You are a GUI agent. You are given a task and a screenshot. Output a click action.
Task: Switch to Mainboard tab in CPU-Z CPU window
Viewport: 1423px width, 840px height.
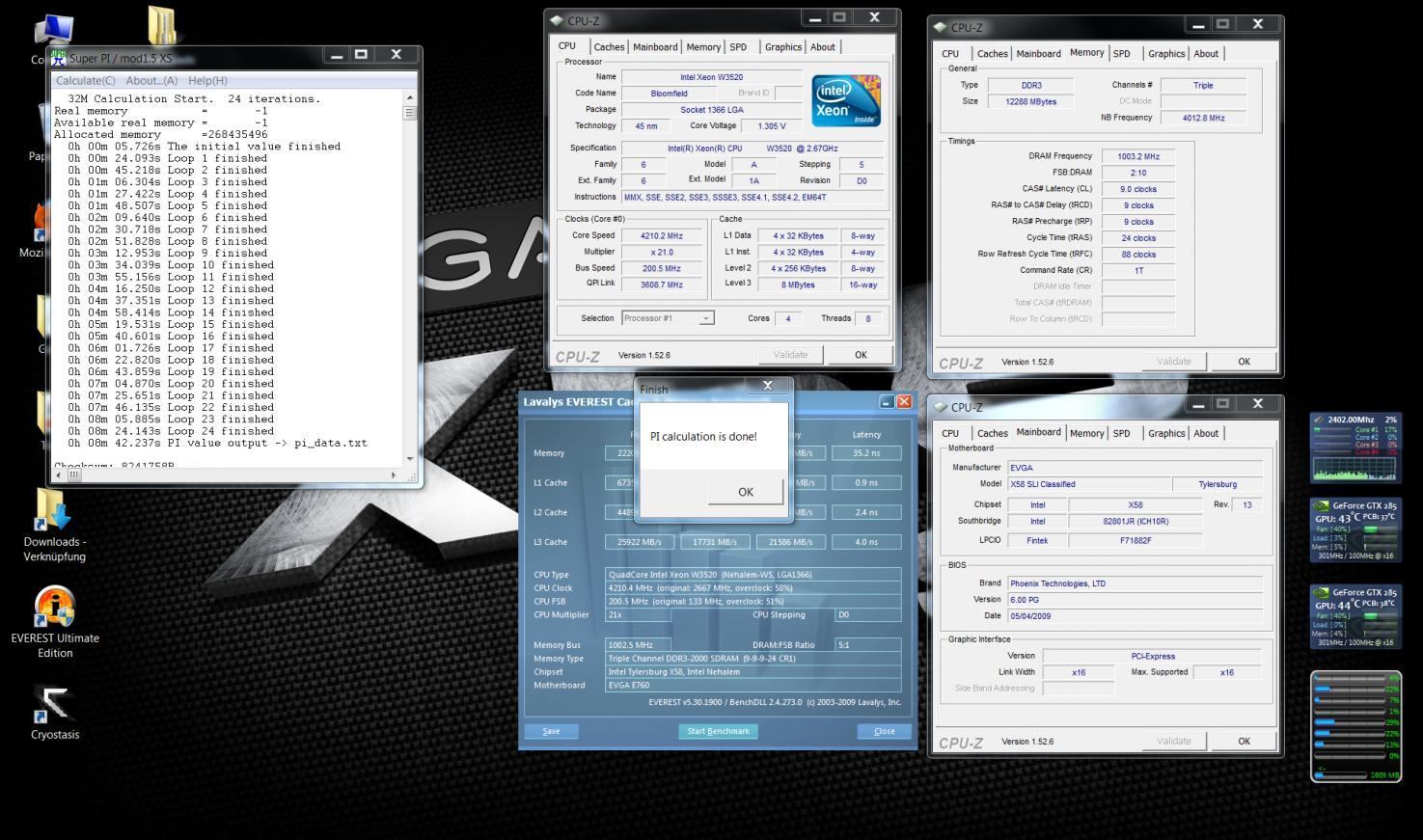(655, 47)
